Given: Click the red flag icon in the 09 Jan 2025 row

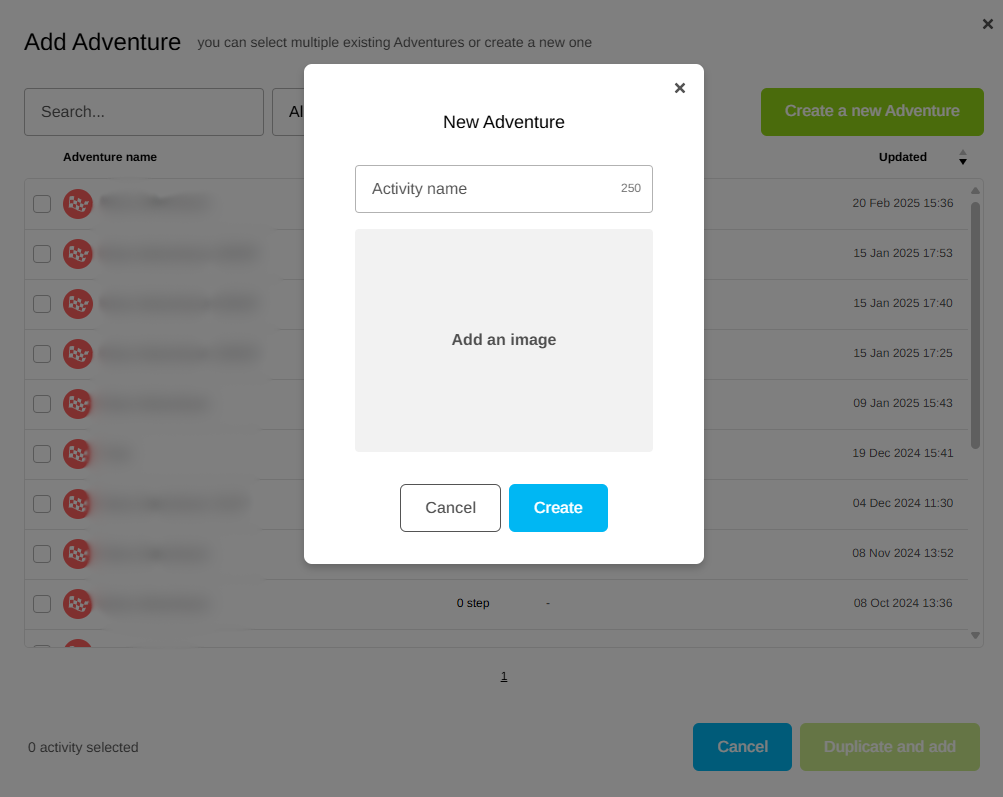Looking at the screenshot, I should [x=78, y=404].
